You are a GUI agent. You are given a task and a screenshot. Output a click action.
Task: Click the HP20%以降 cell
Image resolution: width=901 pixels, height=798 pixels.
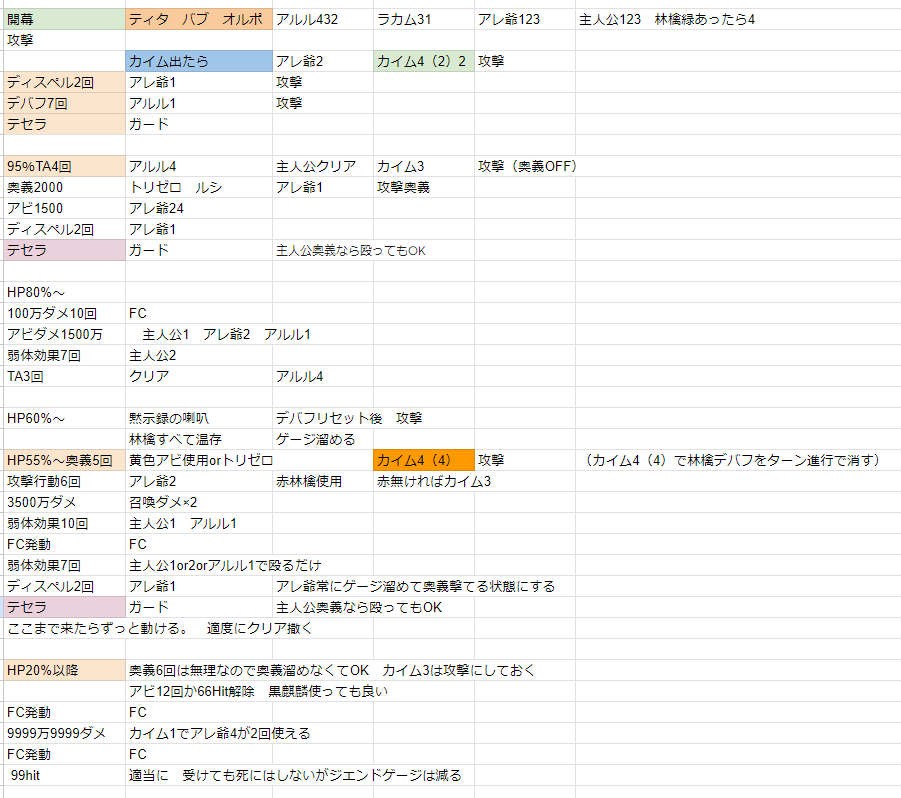64,670
